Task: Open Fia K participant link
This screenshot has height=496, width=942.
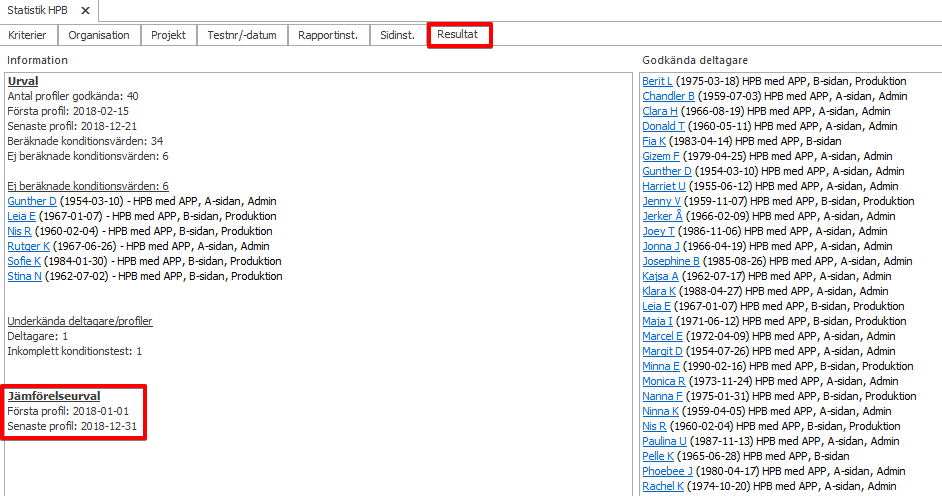Action: pyautogui.click(x=654, y=141)
